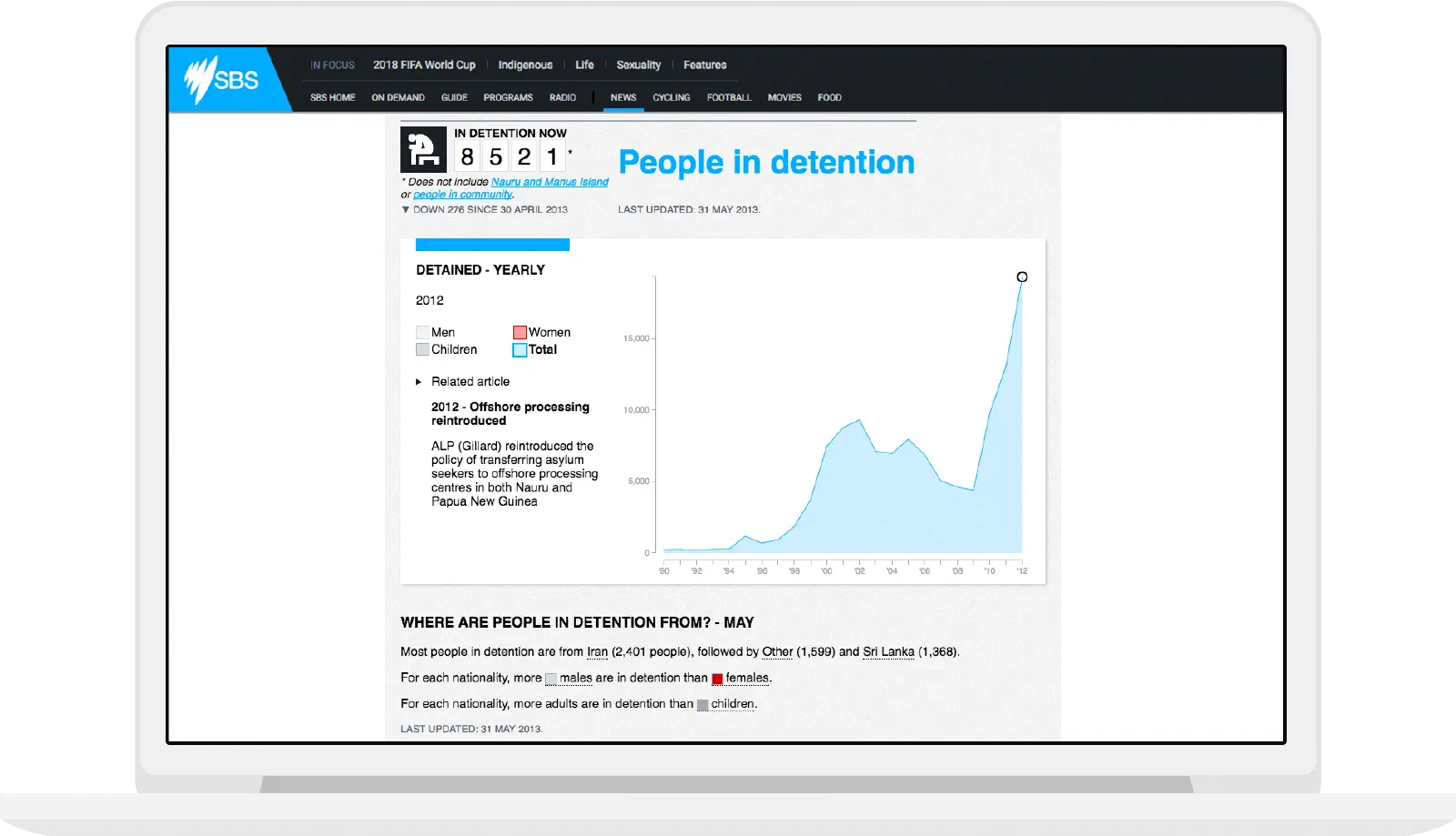Viewport: 1456px width, 836px height.
Task: Expand the Related article disclosure triangle
Action: pyautogui.click(x=419, y=382)
